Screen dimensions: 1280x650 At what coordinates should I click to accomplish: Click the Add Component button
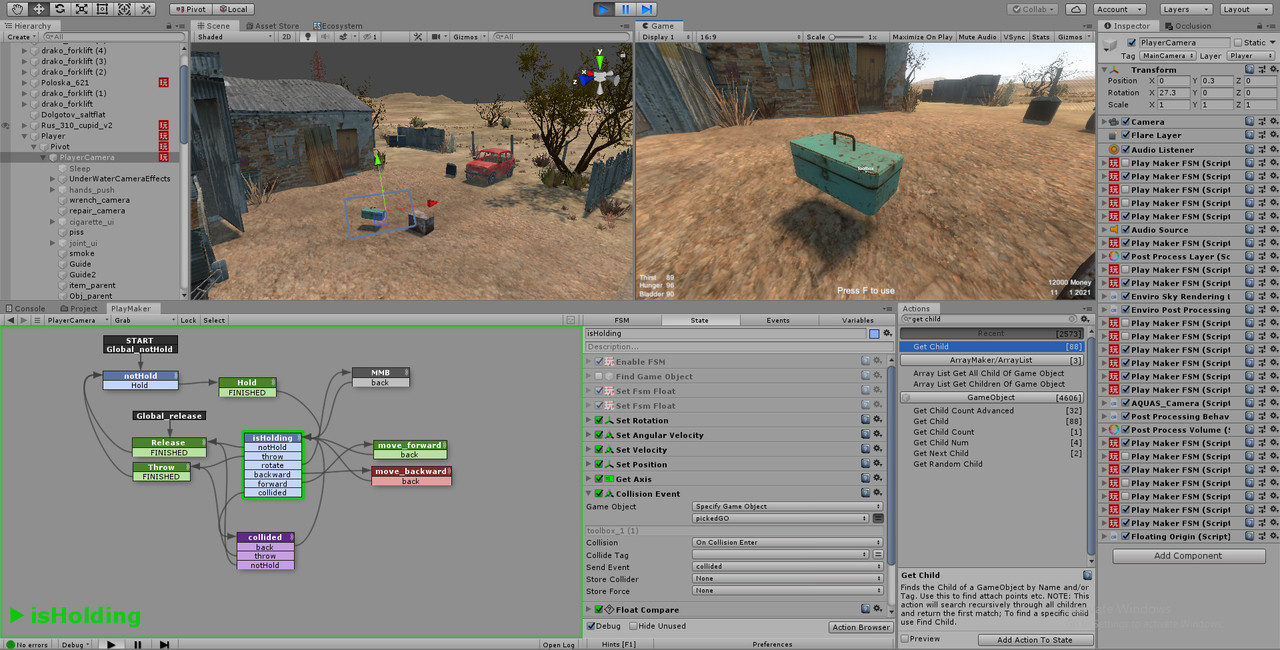pyautogui.click(x=1188, y=556)
